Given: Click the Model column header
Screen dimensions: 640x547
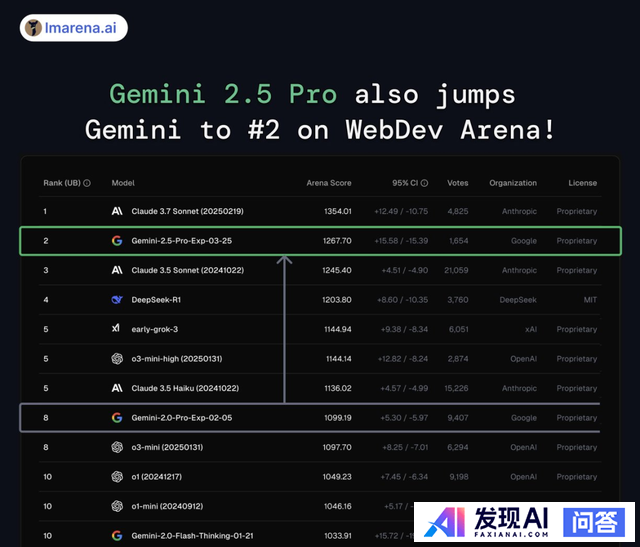Looking at the screenshot, I should [x=123, y=183].
